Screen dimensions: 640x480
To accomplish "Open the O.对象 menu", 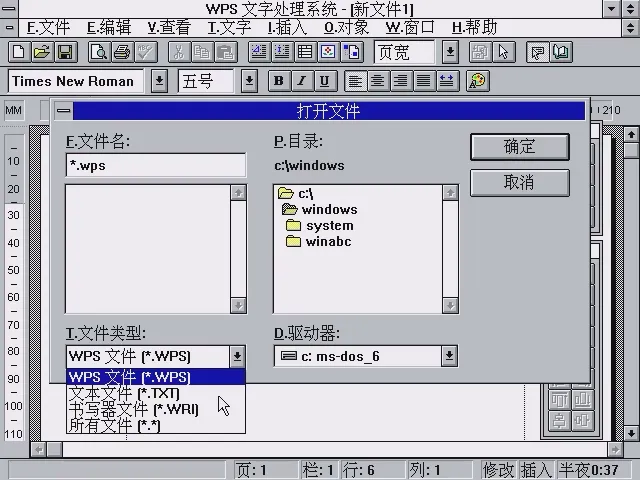I will click(x=347, y=28).
